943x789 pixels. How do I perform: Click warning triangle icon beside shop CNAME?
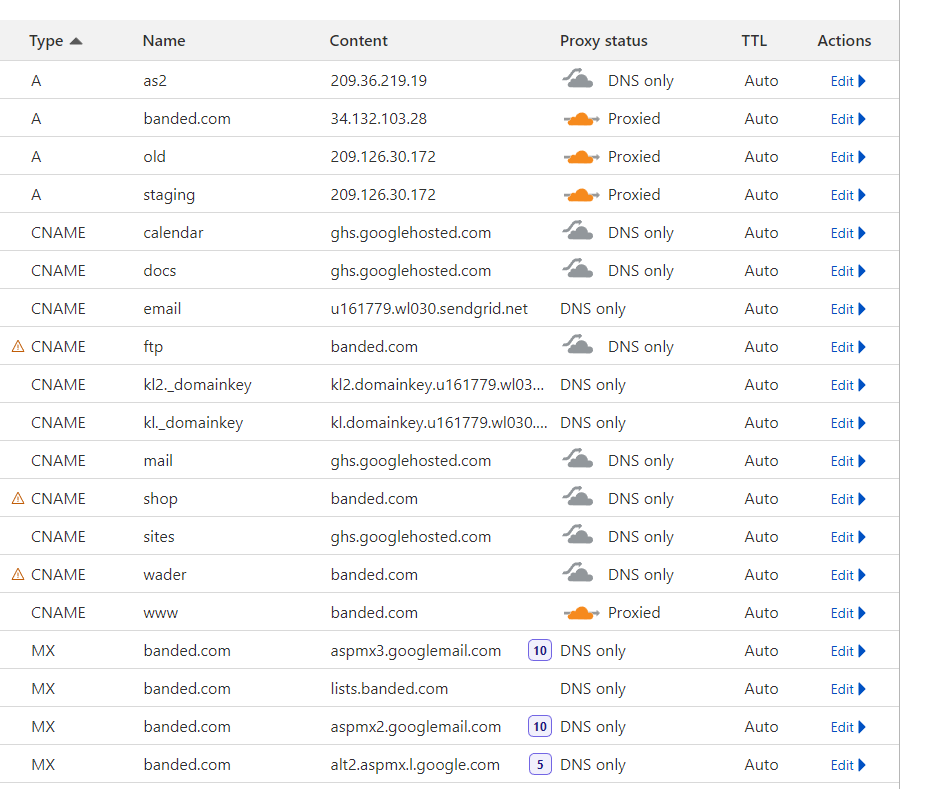(x=18, y=499)
